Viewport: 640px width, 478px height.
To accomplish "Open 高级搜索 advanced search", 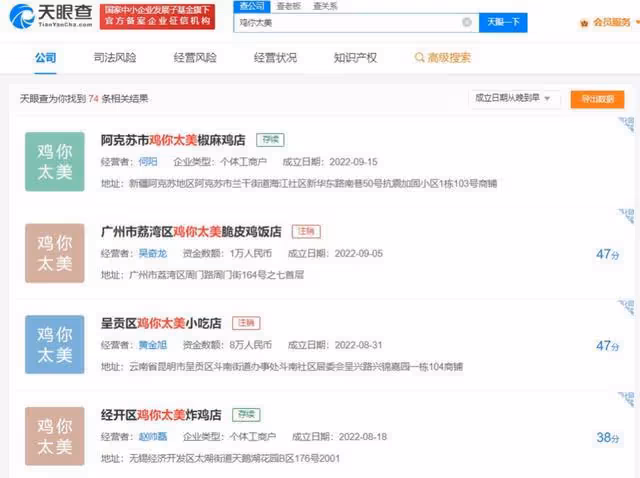I will (442, 58).
